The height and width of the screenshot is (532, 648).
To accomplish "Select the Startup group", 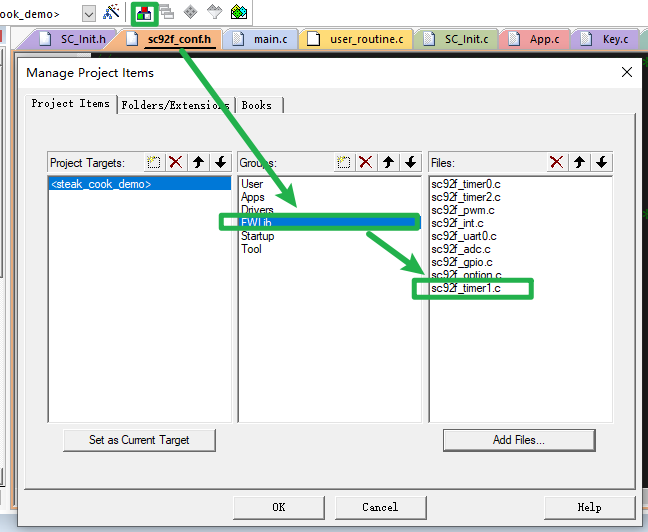I will [x=257, y=236].
